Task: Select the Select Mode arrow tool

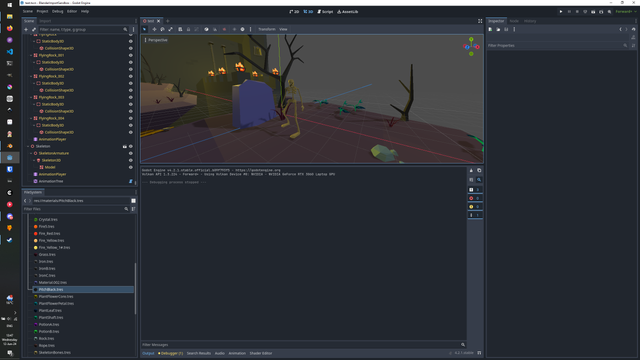Action: [144, 29]
